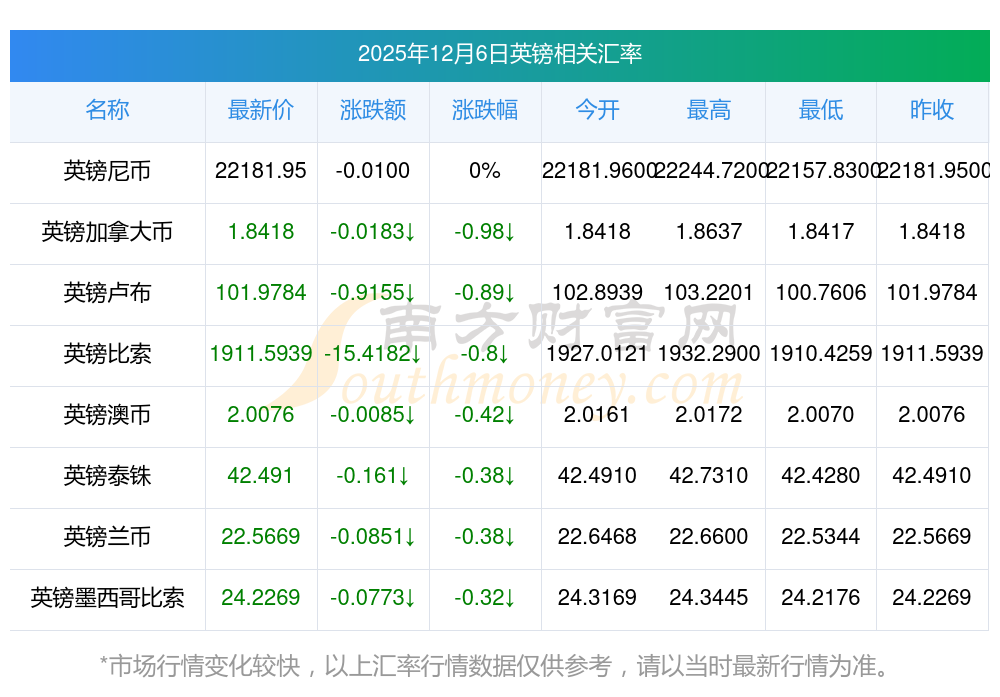1000x697 pixels.
Task: Click the 英镑兰币 percent change -0.38↓
Action: (x=485, y=537)
